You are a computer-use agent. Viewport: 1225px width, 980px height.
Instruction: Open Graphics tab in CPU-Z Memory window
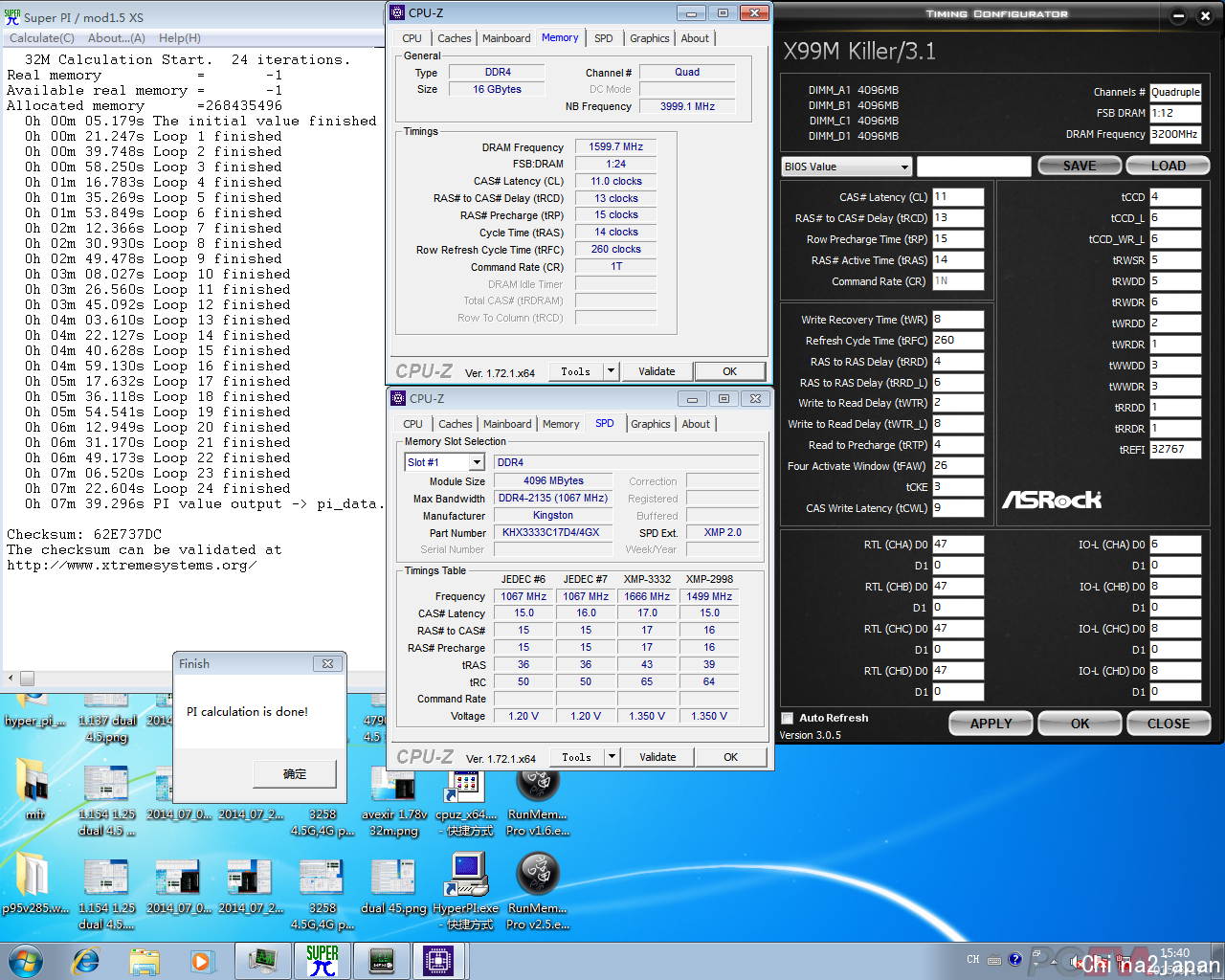[x=649, y=38]
